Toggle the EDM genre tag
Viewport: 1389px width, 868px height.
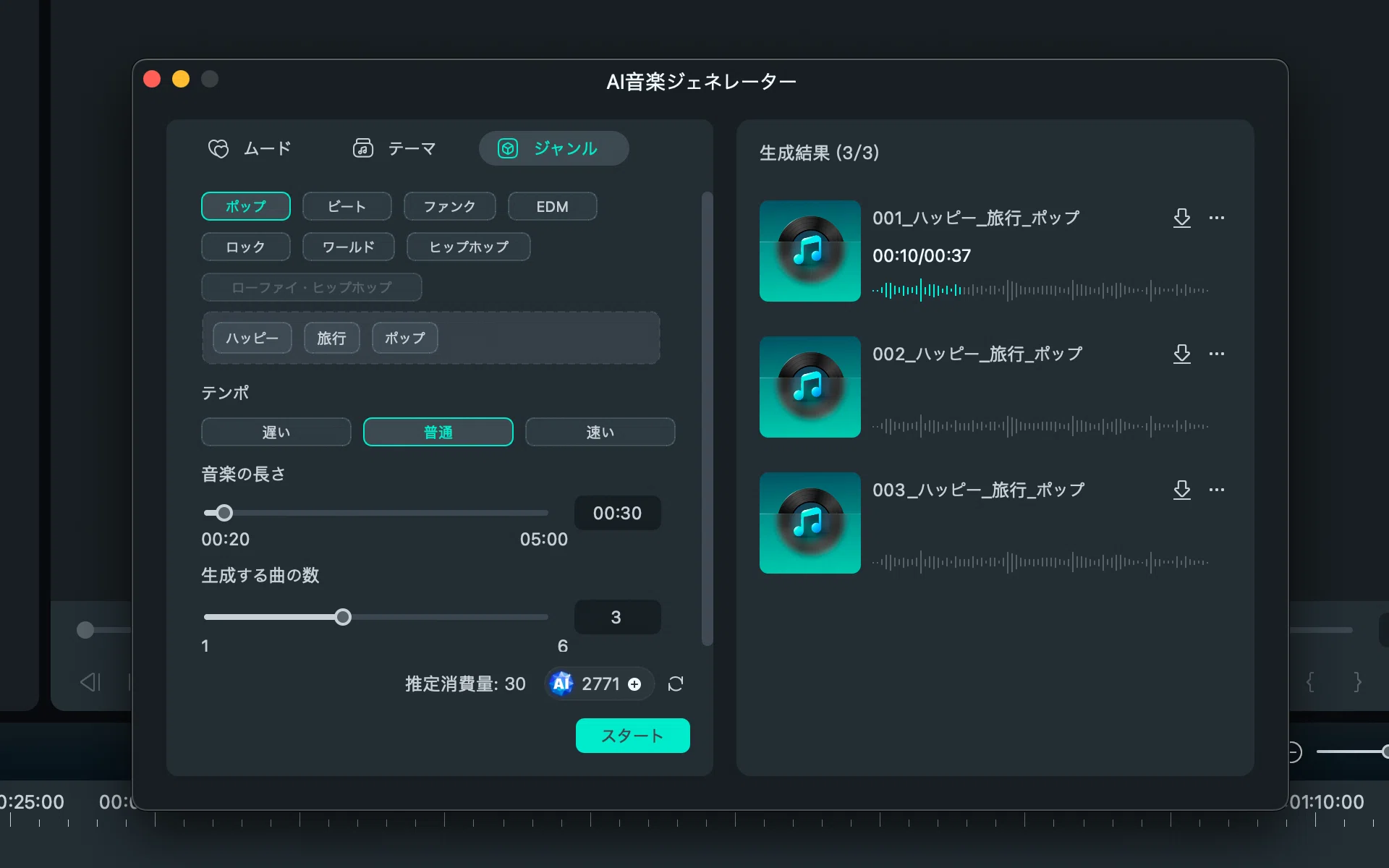[553, 206]
